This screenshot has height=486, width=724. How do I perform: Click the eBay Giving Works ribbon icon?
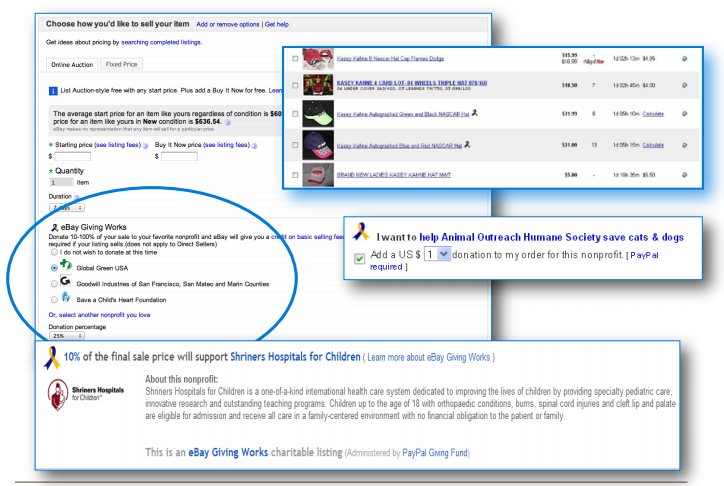pos(54,228)
